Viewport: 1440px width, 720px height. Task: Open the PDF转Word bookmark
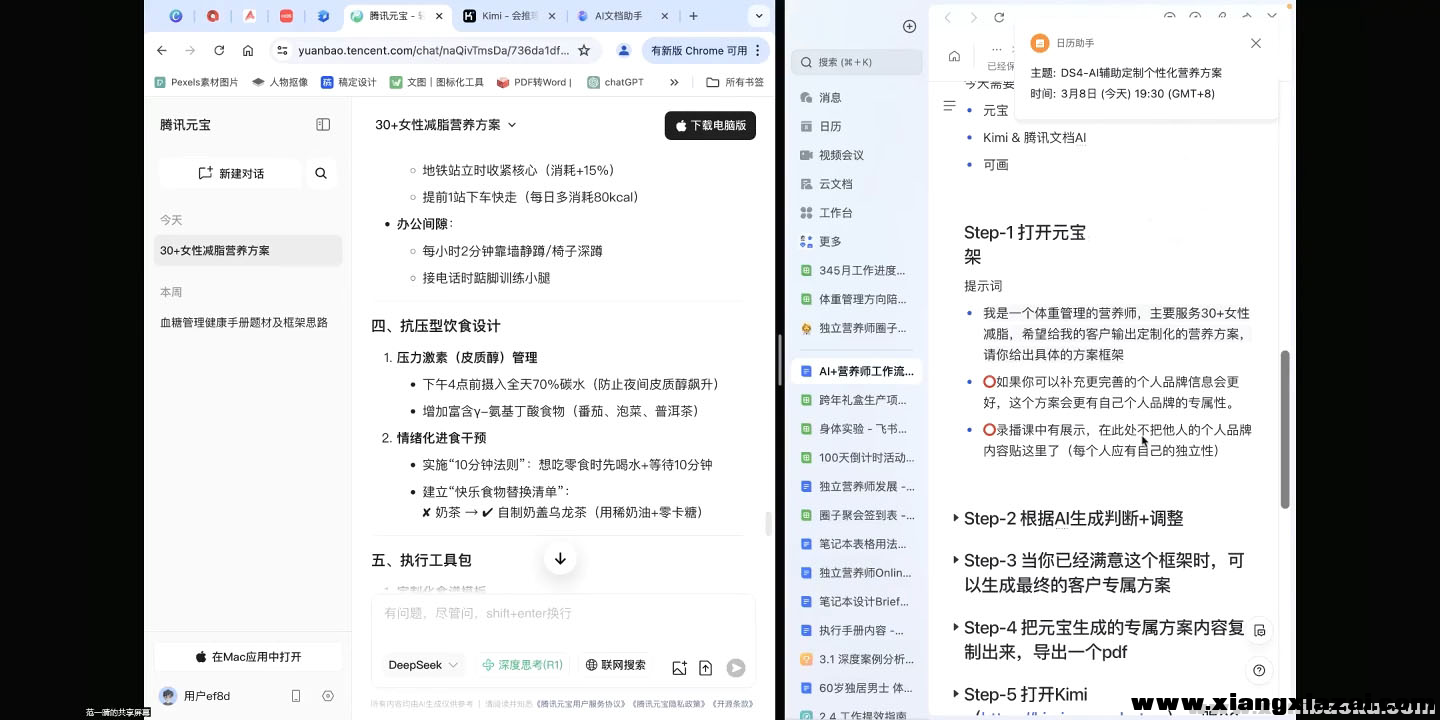point(535,82)
